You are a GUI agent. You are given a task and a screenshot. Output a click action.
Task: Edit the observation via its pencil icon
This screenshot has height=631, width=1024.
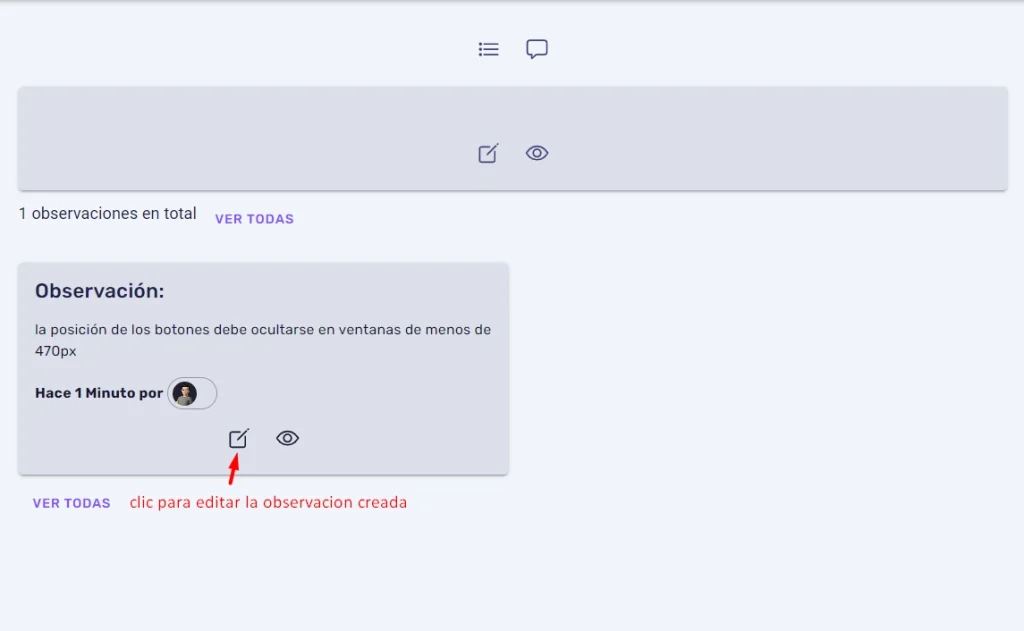[238, 438]
